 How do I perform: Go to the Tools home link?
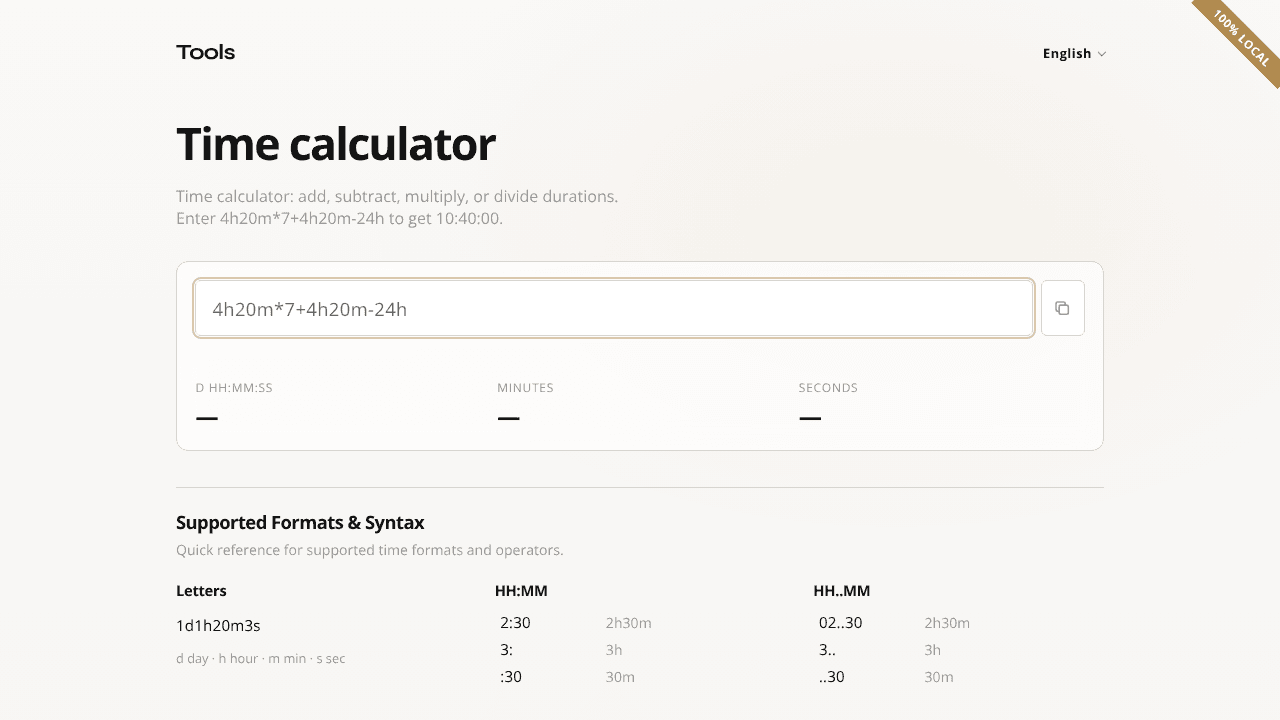[x=206, y=52]
